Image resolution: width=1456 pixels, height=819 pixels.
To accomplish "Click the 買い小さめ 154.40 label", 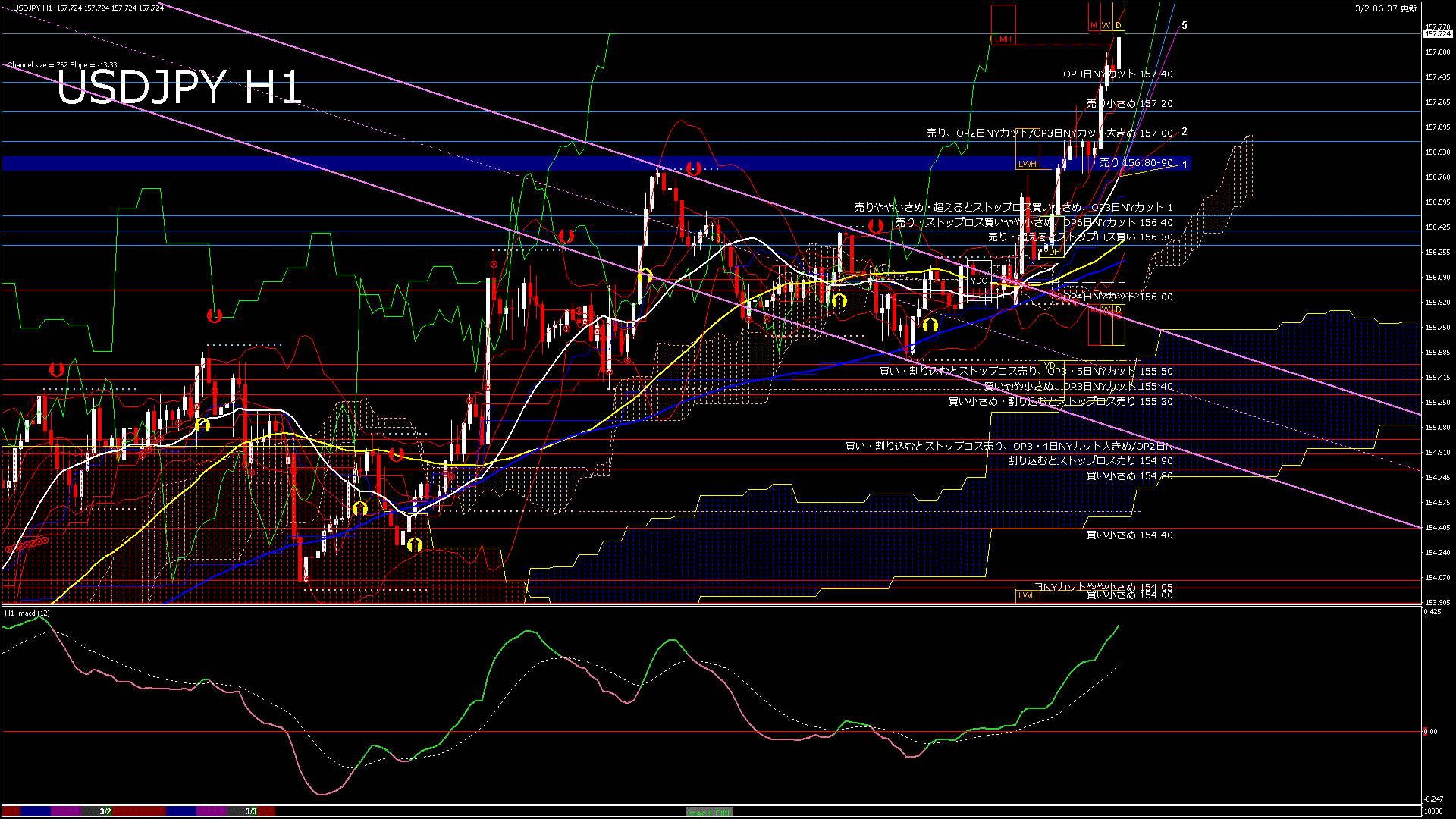I will tap(1129, 535).
